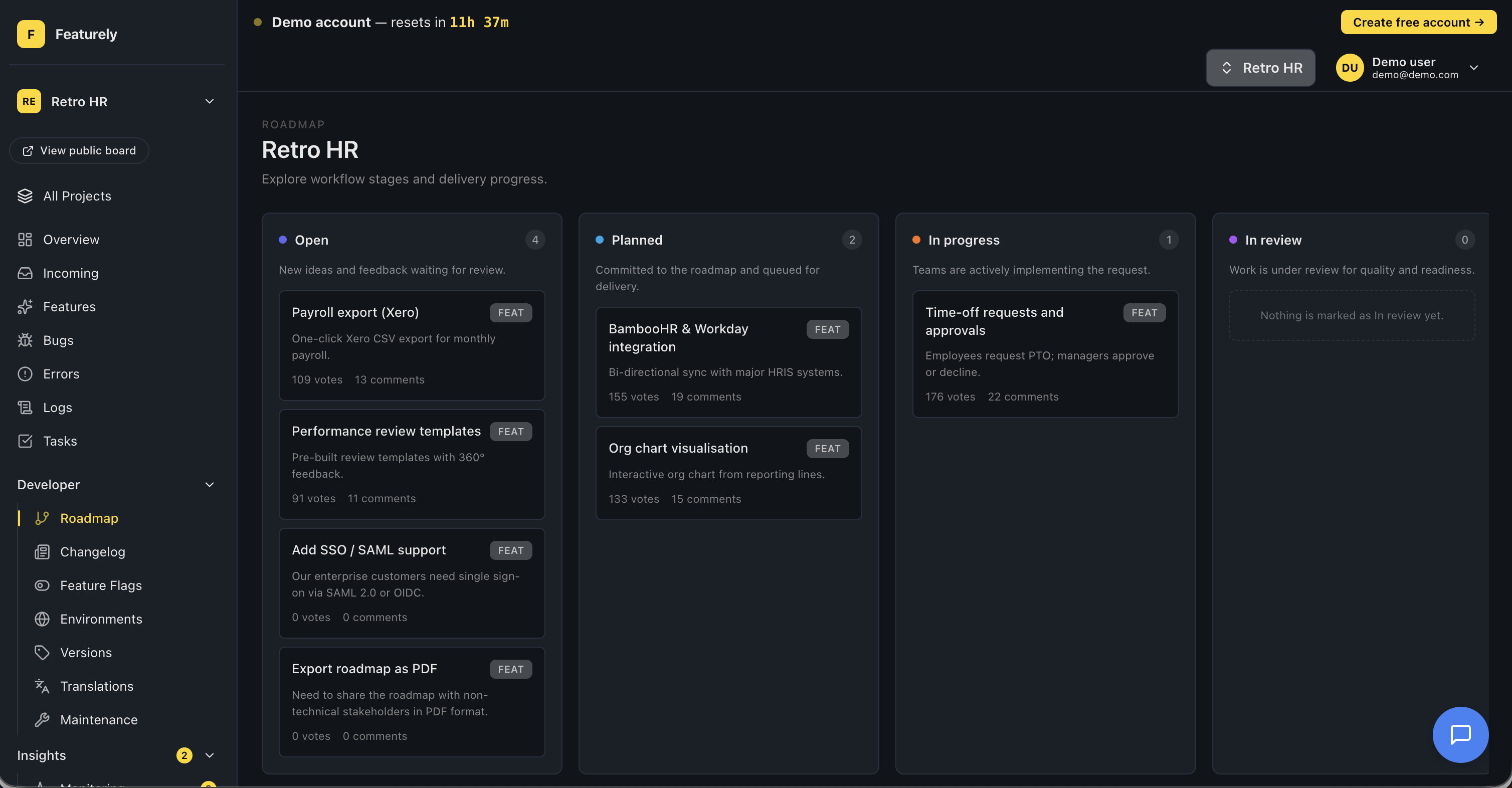1512x788 pixels.
Task: Click the Errors alert icon
Action: pyautogui.click(x=25, y=374)
